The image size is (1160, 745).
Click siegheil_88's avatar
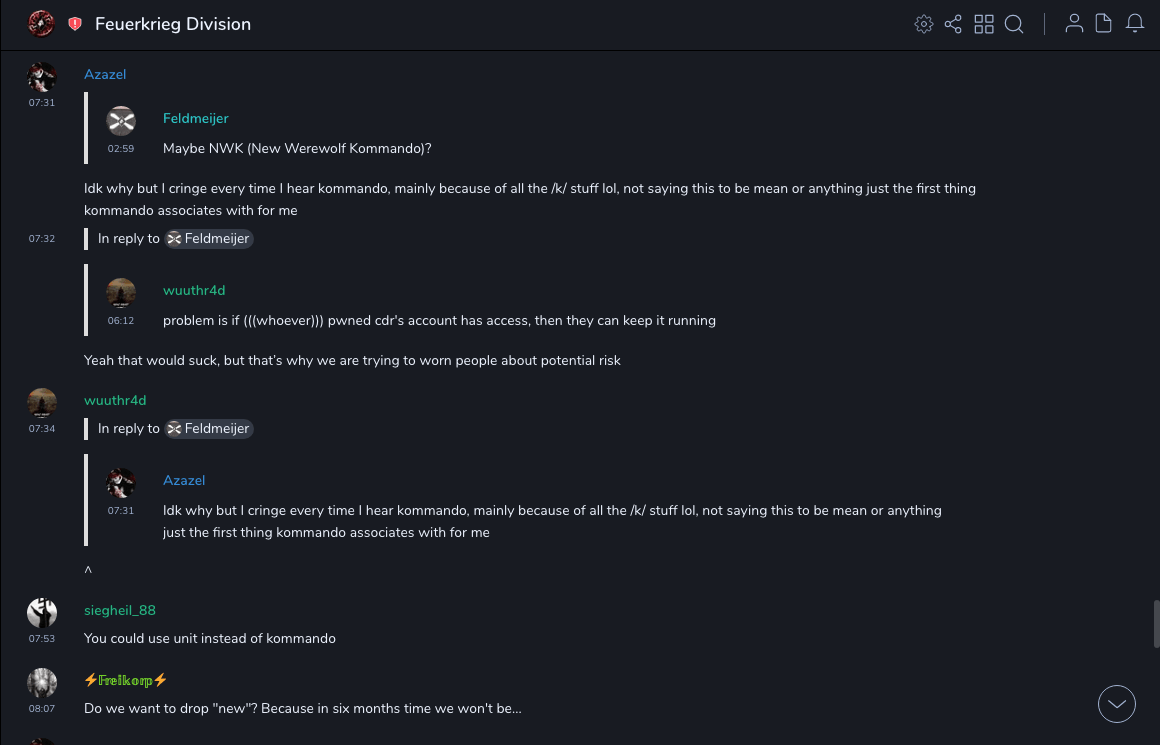(42, 613)
